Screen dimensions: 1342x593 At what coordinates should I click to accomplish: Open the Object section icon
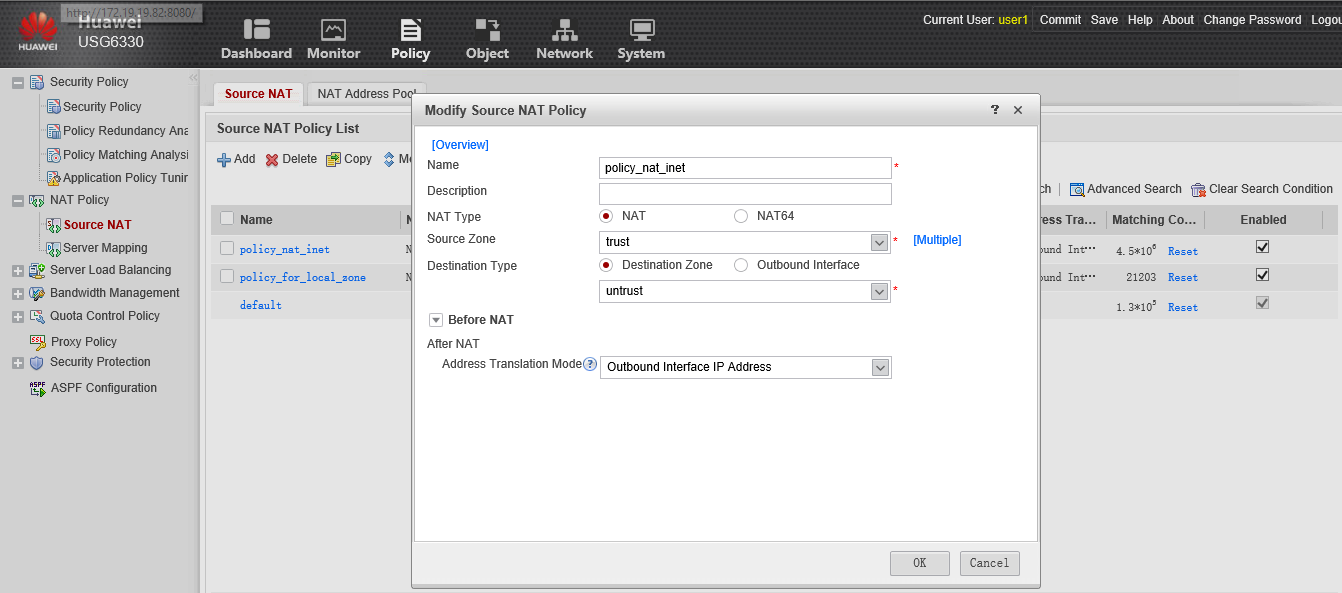click(487, 30)
